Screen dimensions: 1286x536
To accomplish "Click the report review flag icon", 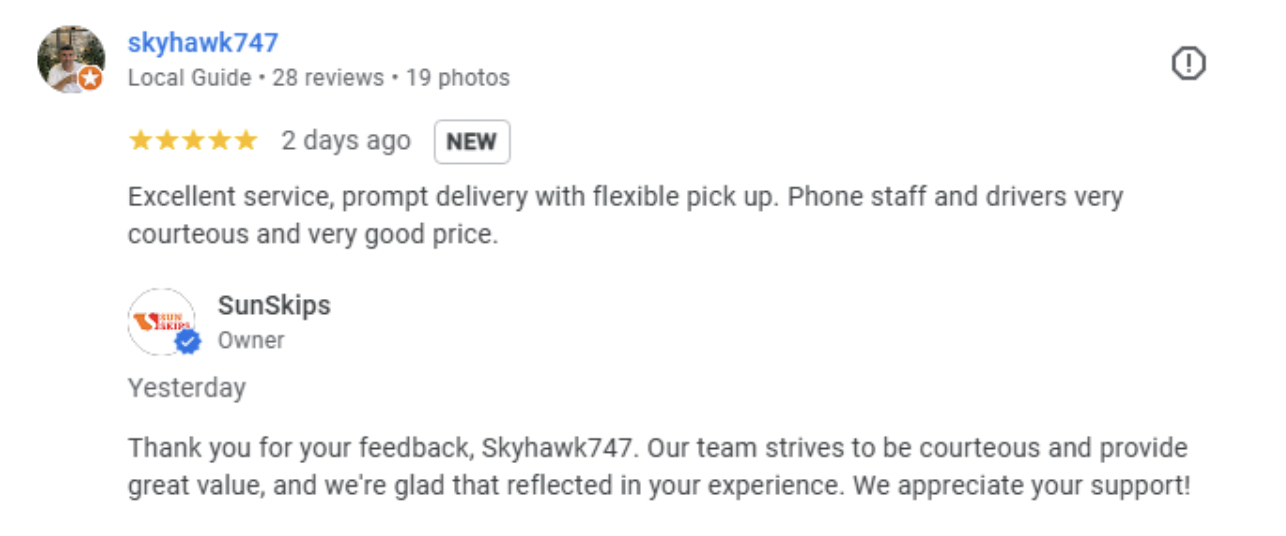I will (1188, 64).
